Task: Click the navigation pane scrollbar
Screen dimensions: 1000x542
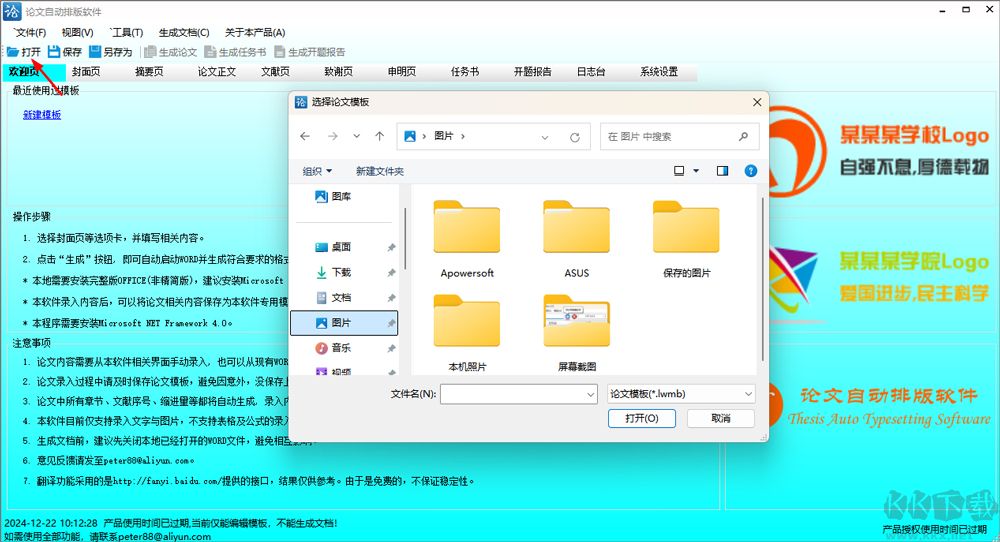Action: (x=404, y=239)
